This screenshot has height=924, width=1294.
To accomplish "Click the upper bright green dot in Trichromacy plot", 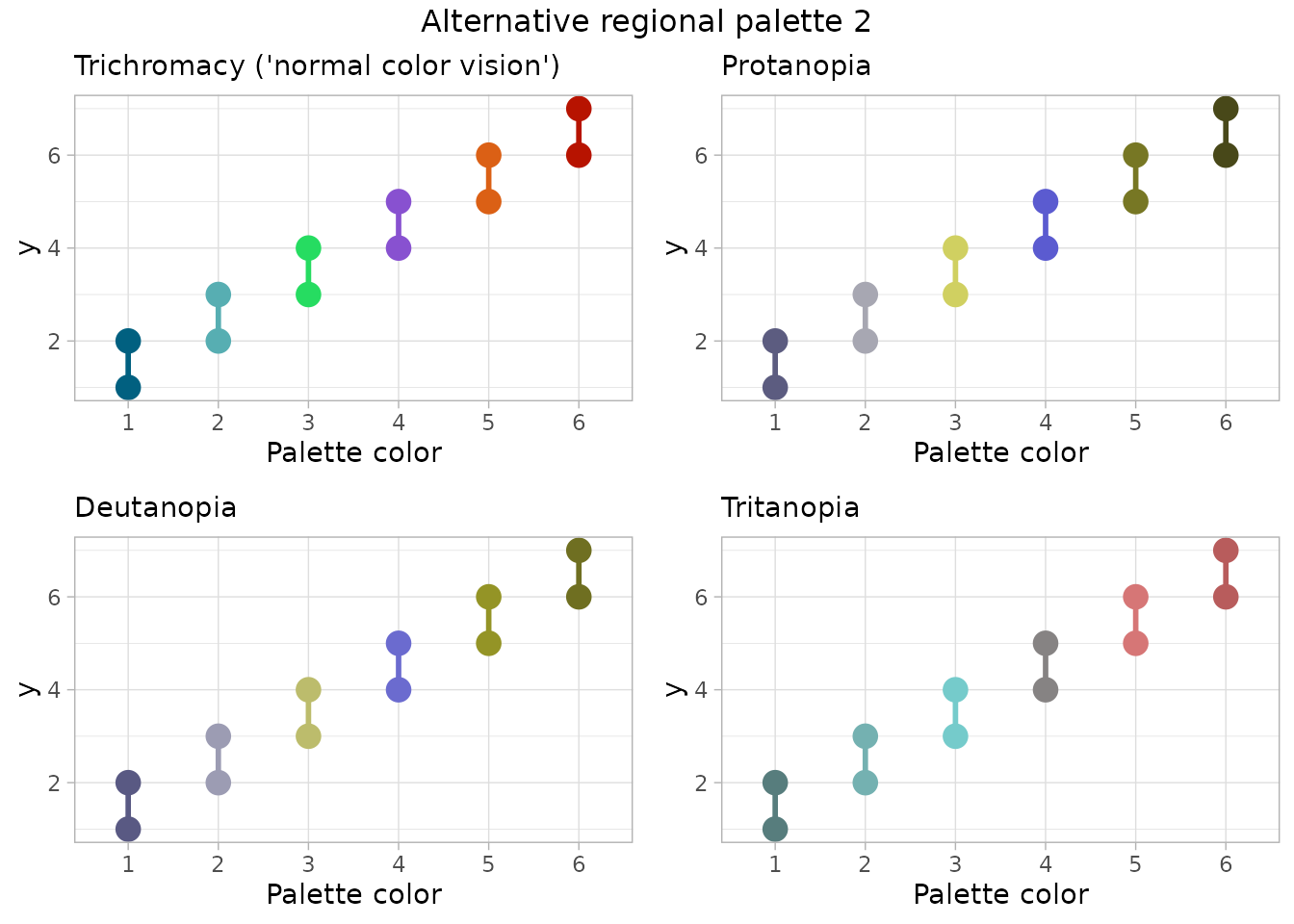I will [308, 248].
